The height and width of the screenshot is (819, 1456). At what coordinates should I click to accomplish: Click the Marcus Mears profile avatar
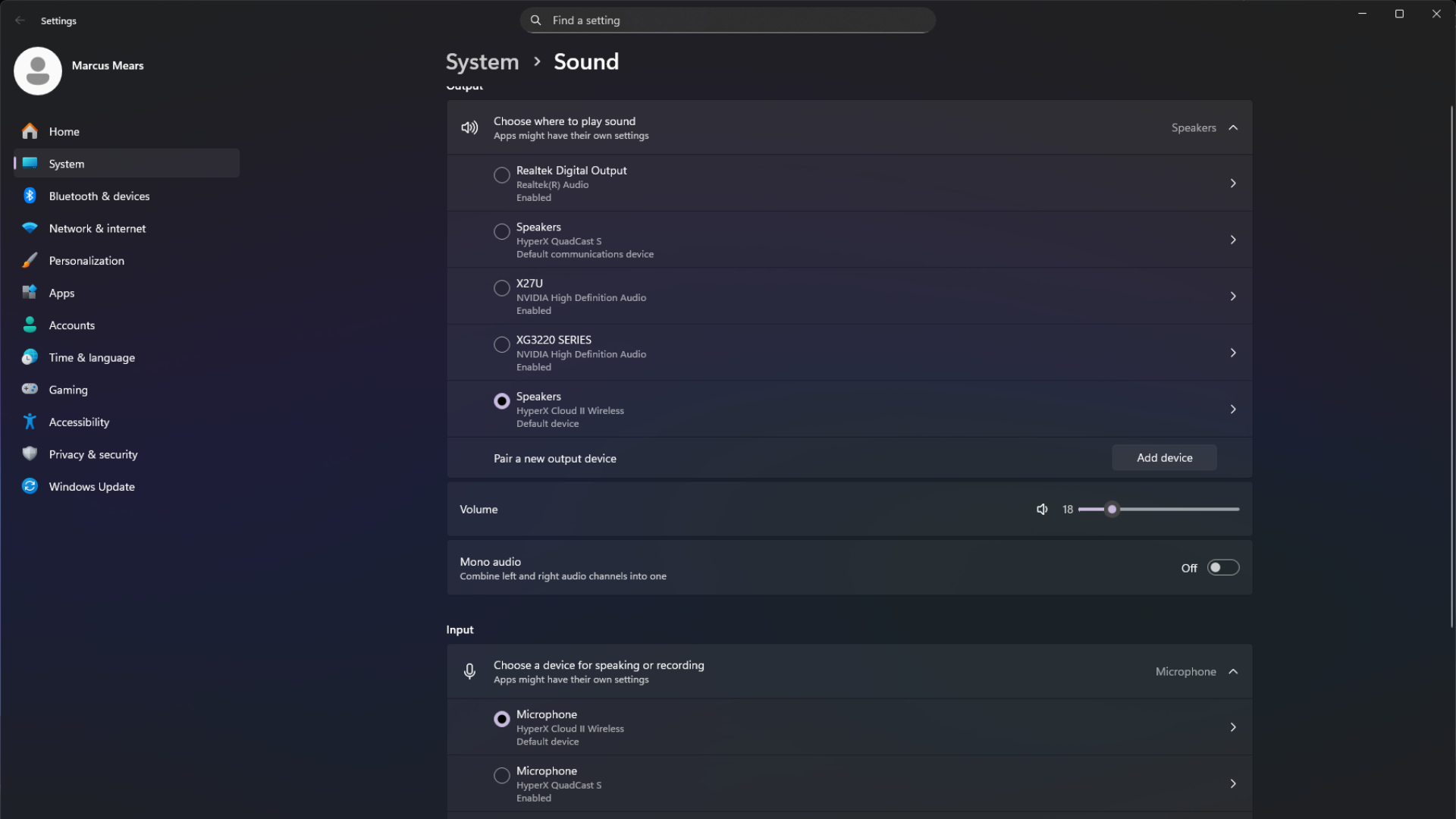(x=38, y=71)
